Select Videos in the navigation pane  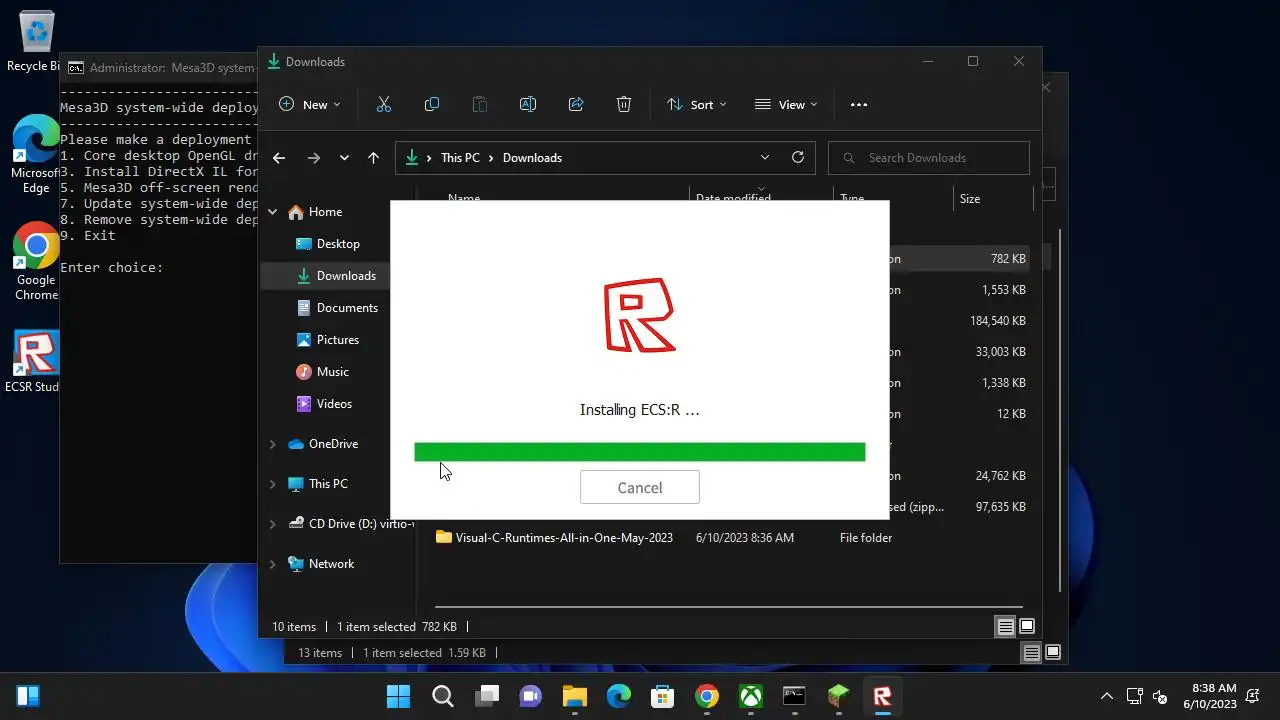[334, 404]
